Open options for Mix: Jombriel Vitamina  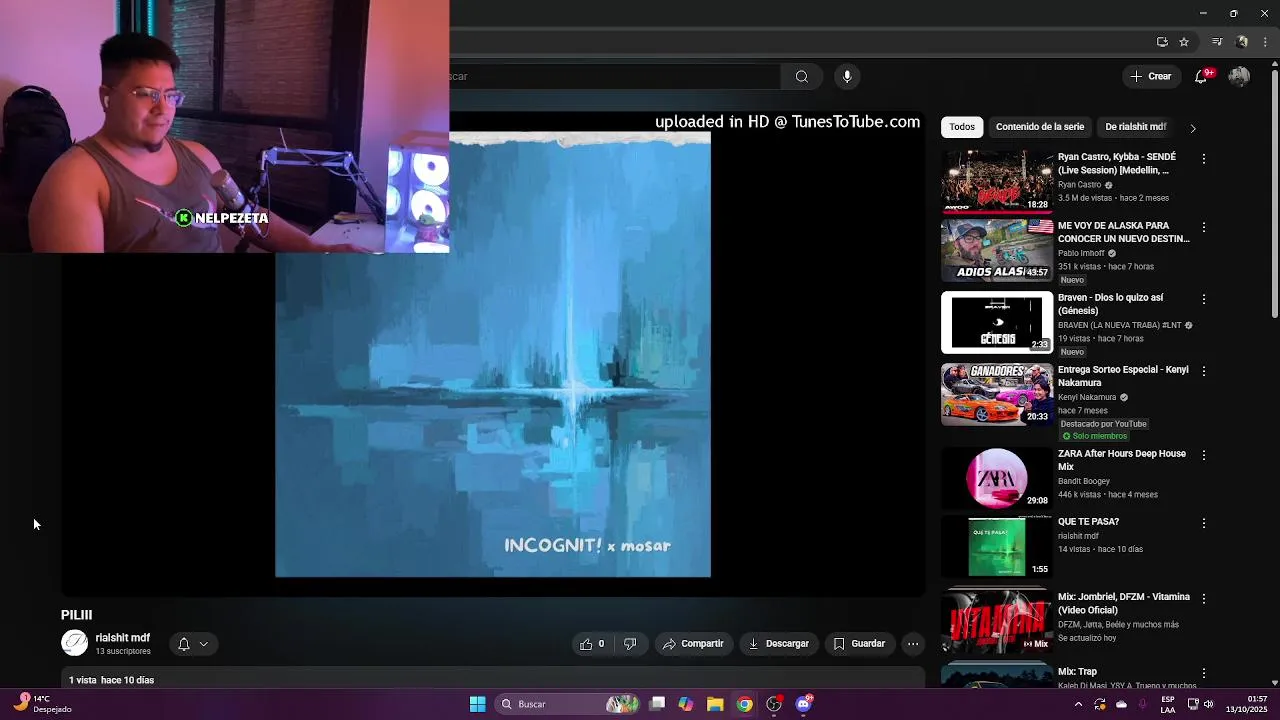coord(1204,598)
